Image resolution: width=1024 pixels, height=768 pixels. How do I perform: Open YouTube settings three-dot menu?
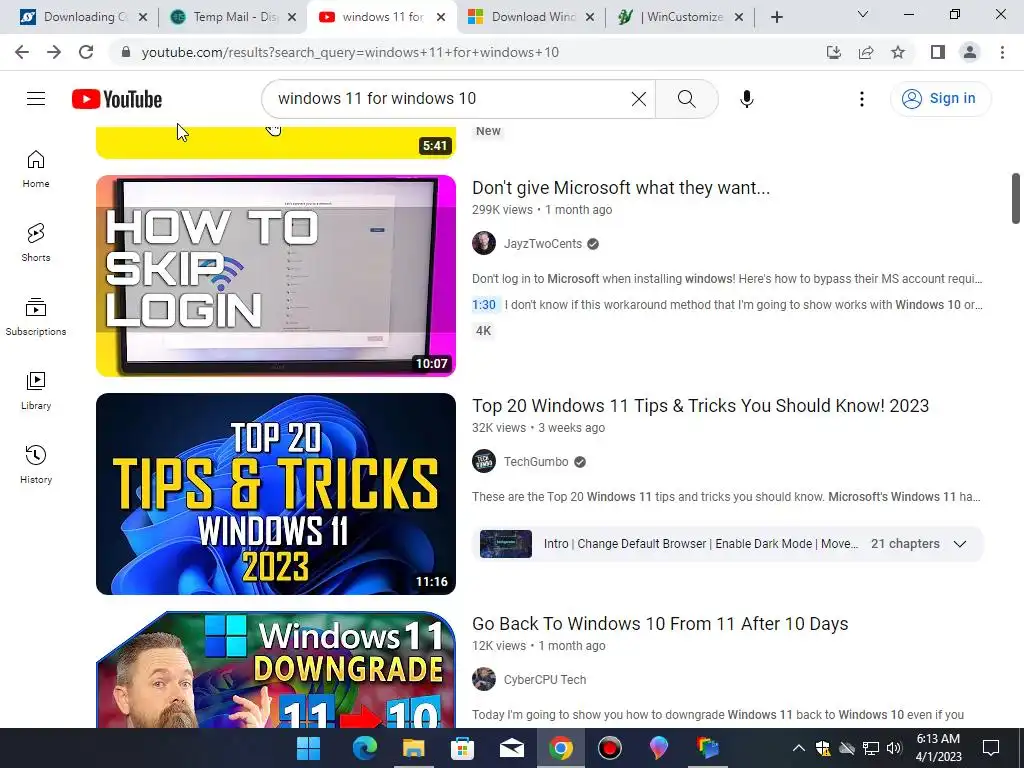[x=862, y=99]
